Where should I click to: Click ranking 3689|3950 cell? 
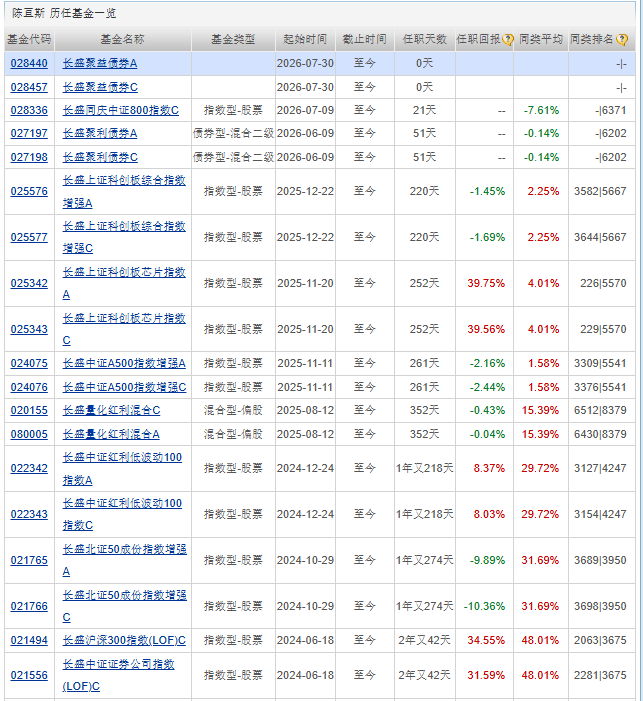click(x=600, y=561)
